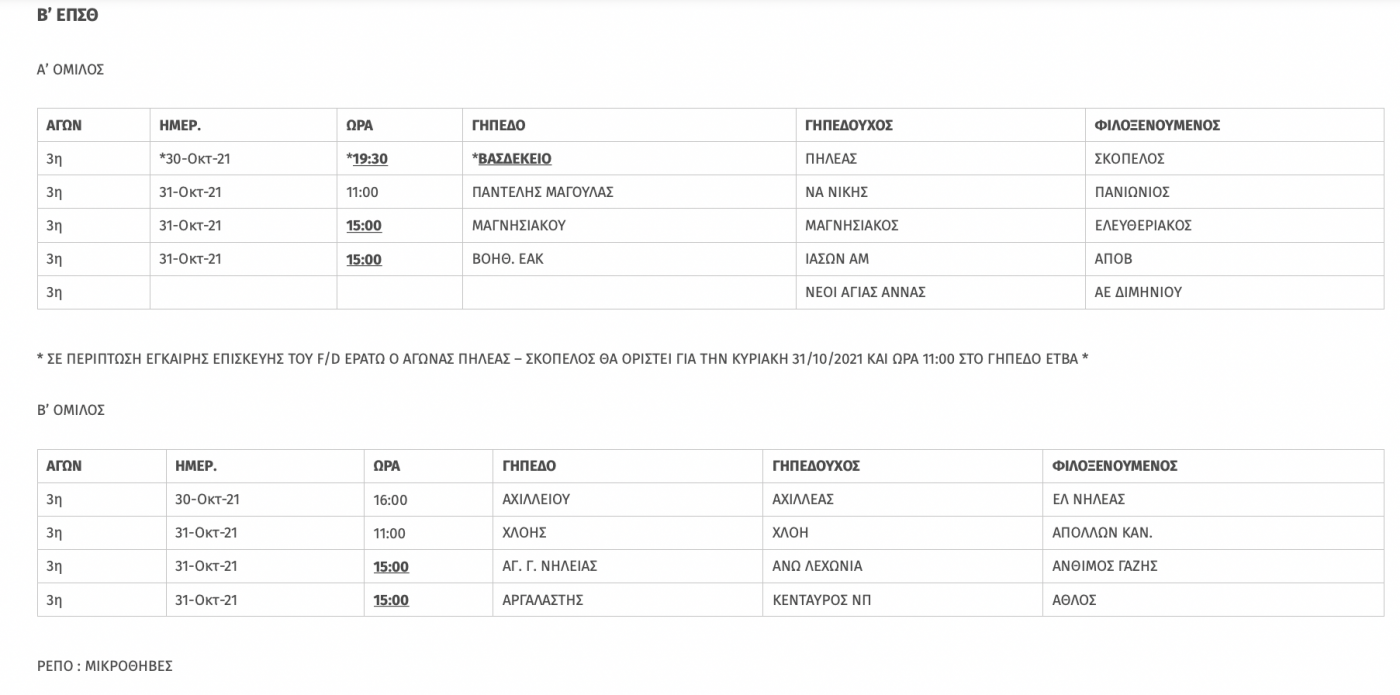
Task: Click the Β' ΟΜΙΛΟΣ group label
Action: click(71, 410)
